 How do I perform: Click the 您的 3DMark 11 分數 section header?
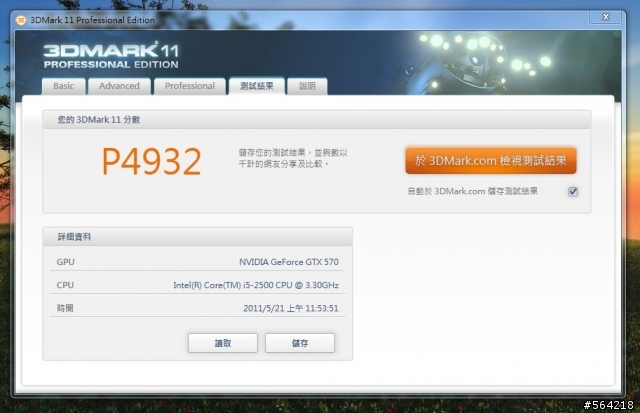317,120
